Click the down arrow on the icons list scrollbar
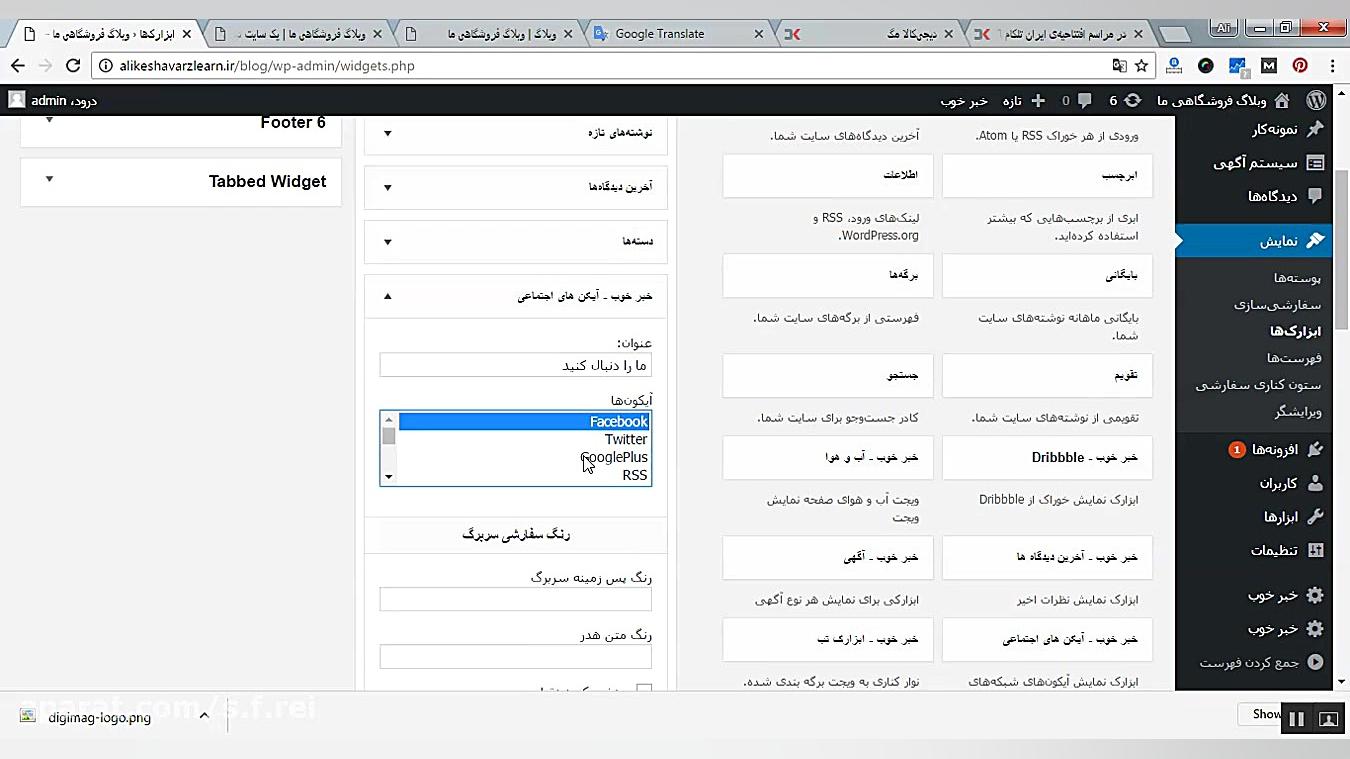This screenshot has height=759, width=1350. [388, 476]
